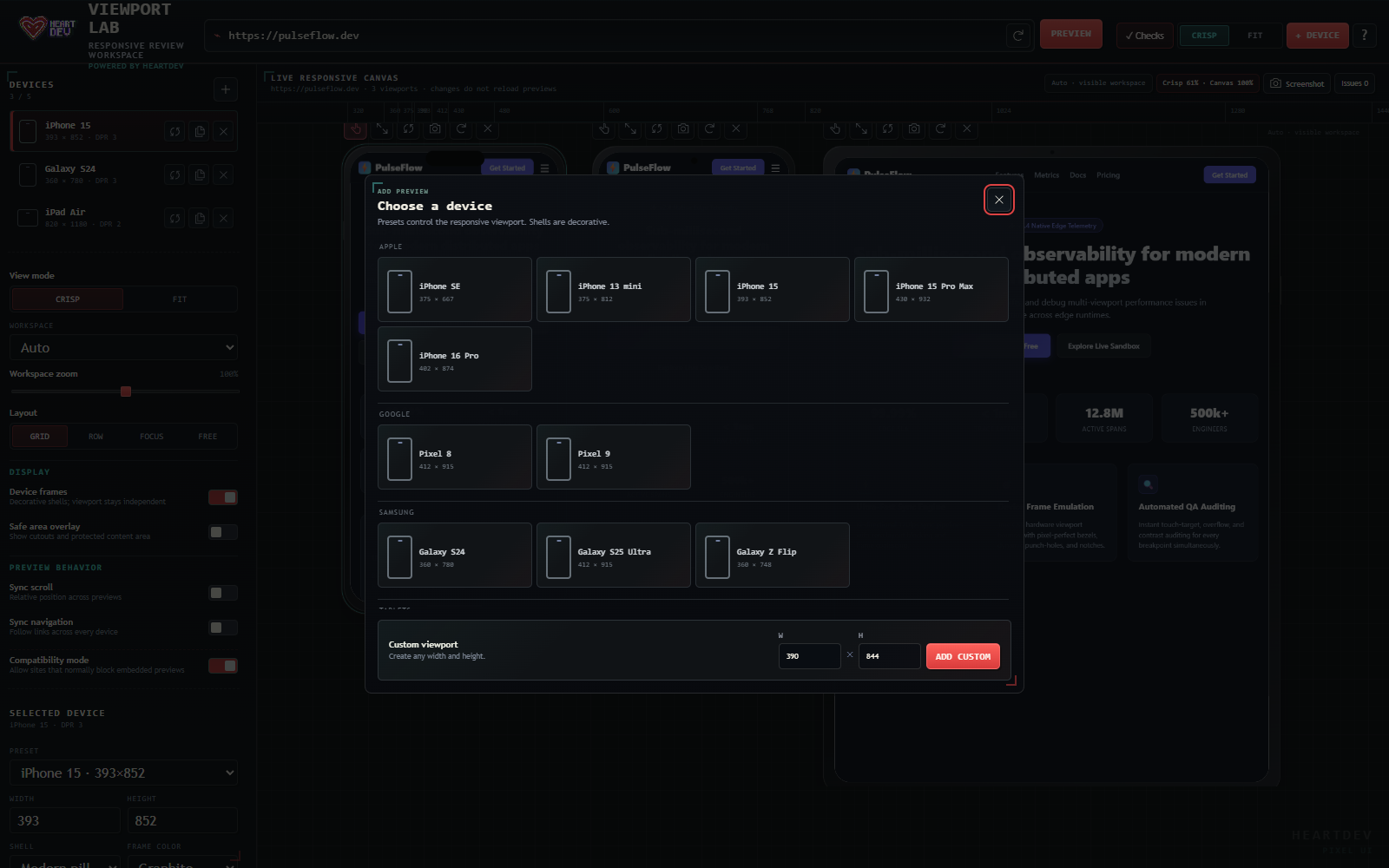Screen dimensions: 1389x868
Task: Switch layout to FREE
Action: pyautogui.click(x=207, y=437)
